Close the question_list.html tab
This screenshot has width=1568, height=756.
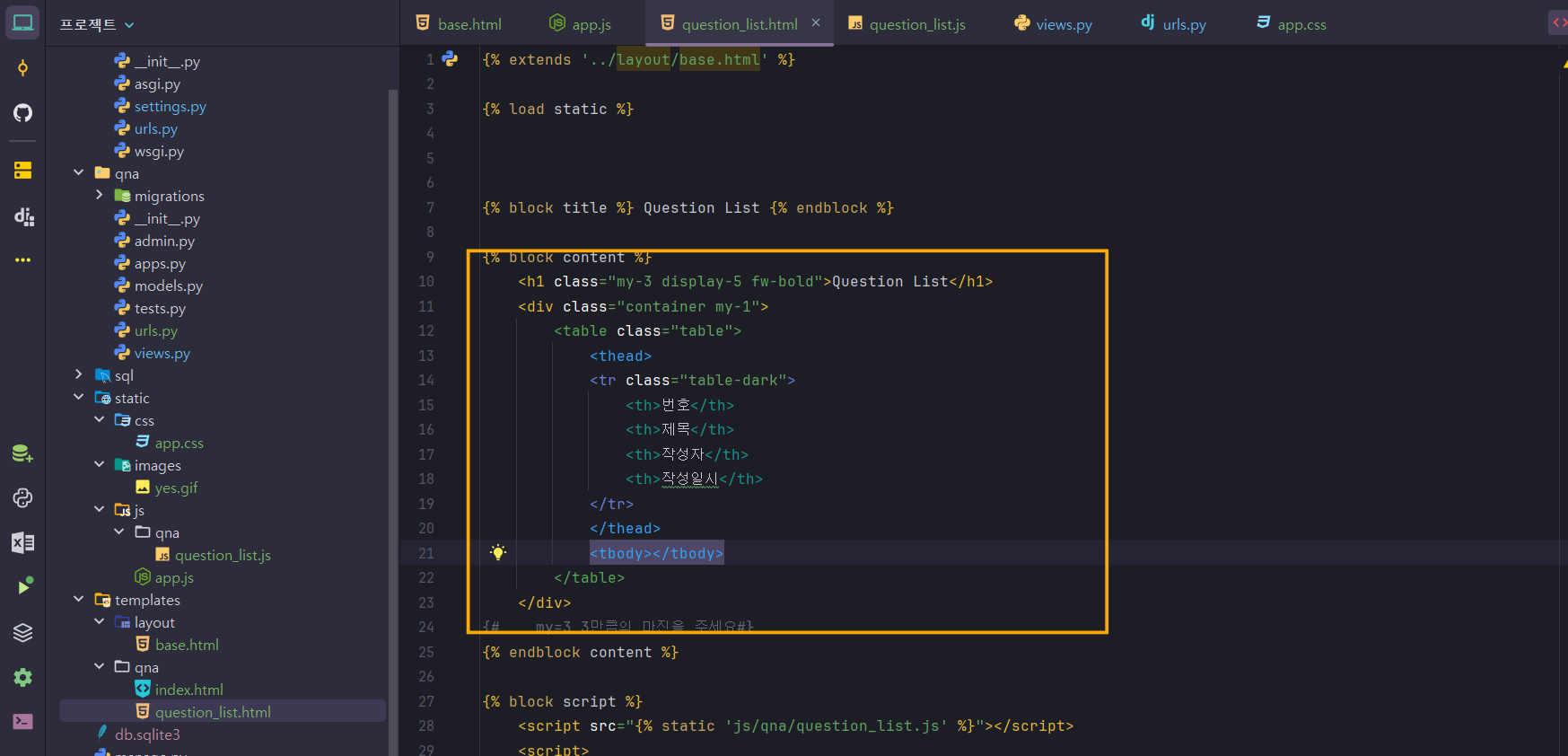click(816, 23)
